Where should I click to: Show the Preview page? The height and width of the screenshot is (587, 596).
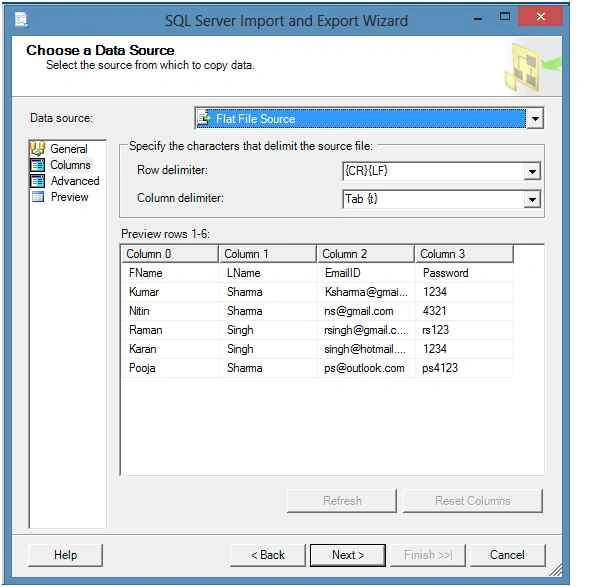coord(70,197)
